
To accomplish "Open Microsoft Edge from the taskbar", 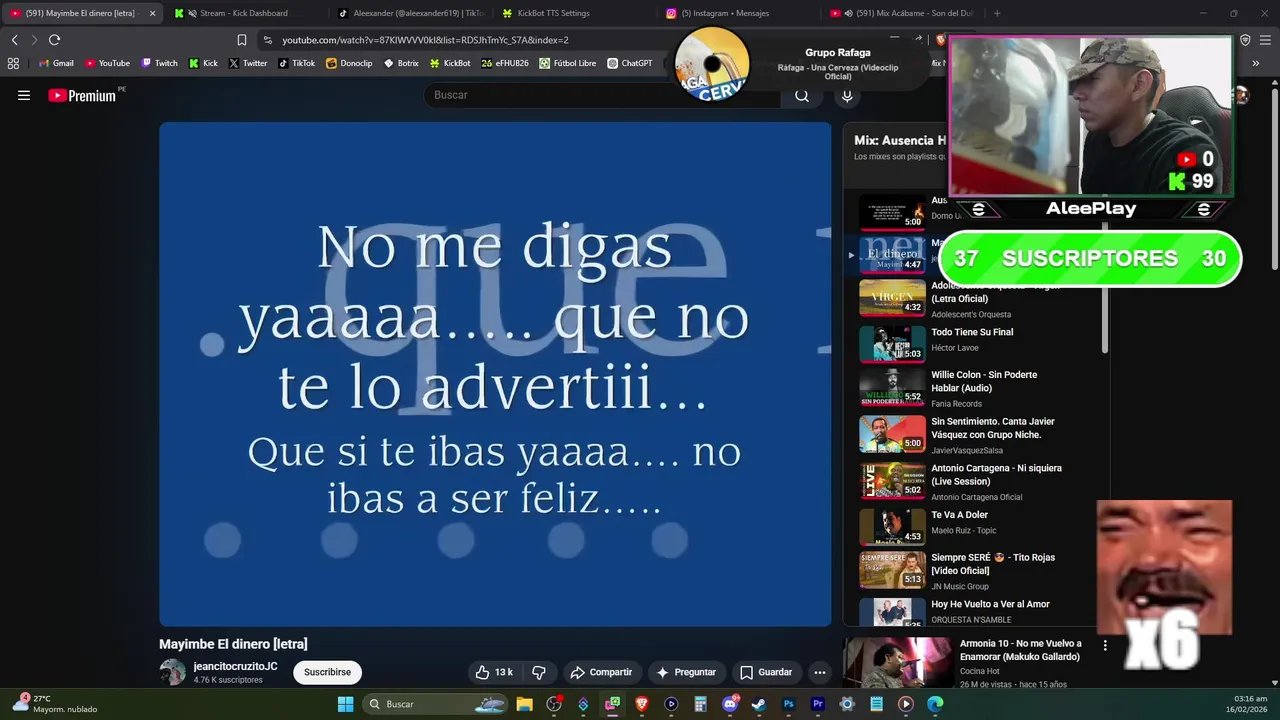I will point(935,704).
